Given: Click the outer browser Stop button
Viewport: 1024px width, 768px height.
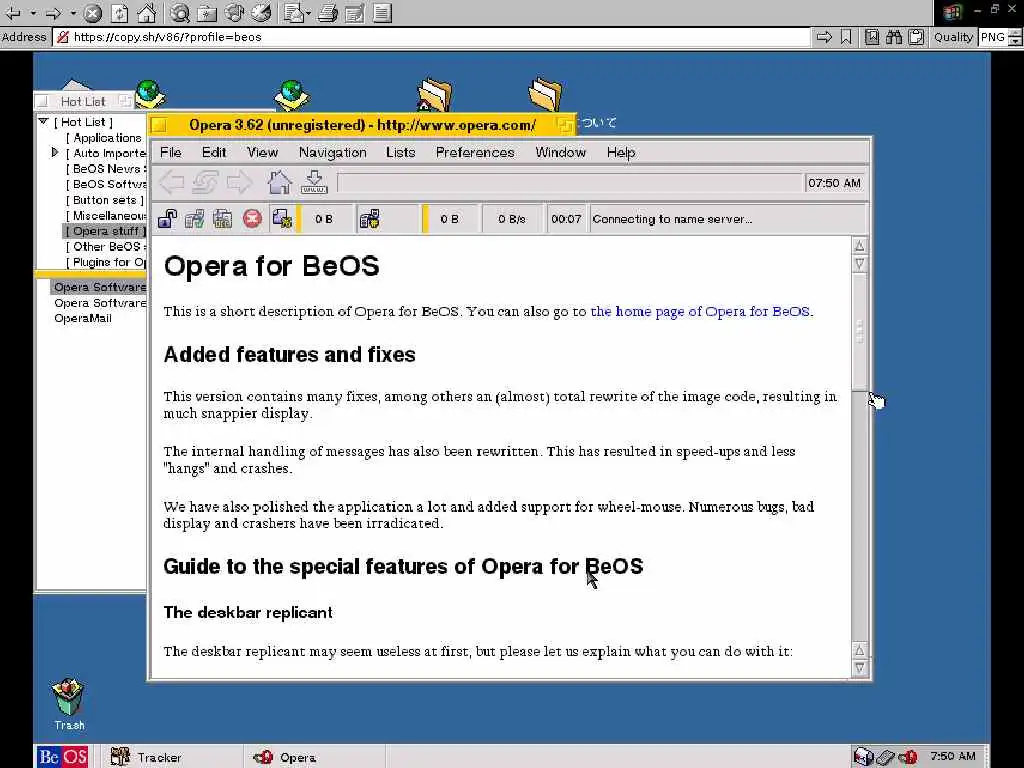Looking at the screenshot, I should [x=93, y=12].
